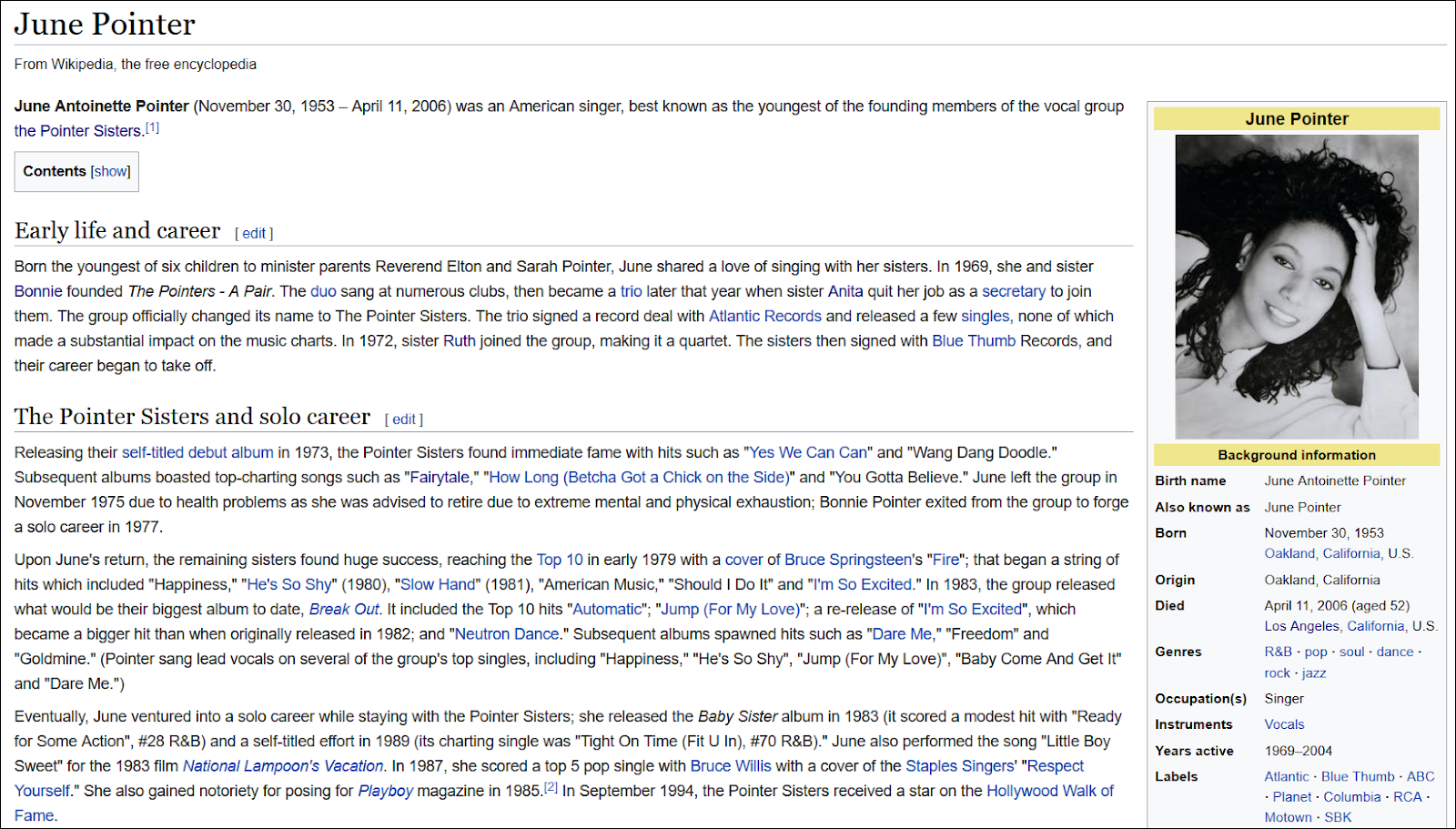Follow the Bruce Willis link

(x=731, y=766)
